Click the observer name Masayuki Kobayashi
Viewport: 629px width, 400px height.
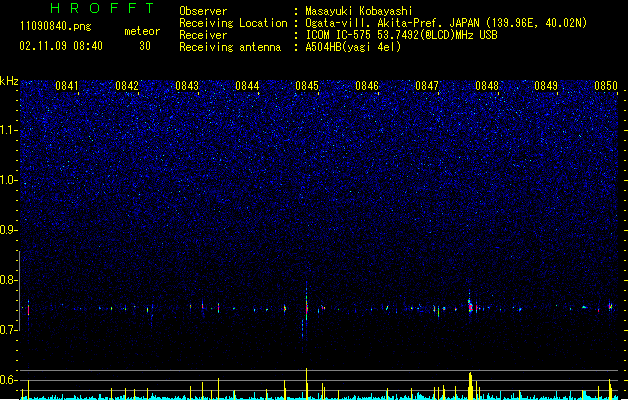point(359,11)
